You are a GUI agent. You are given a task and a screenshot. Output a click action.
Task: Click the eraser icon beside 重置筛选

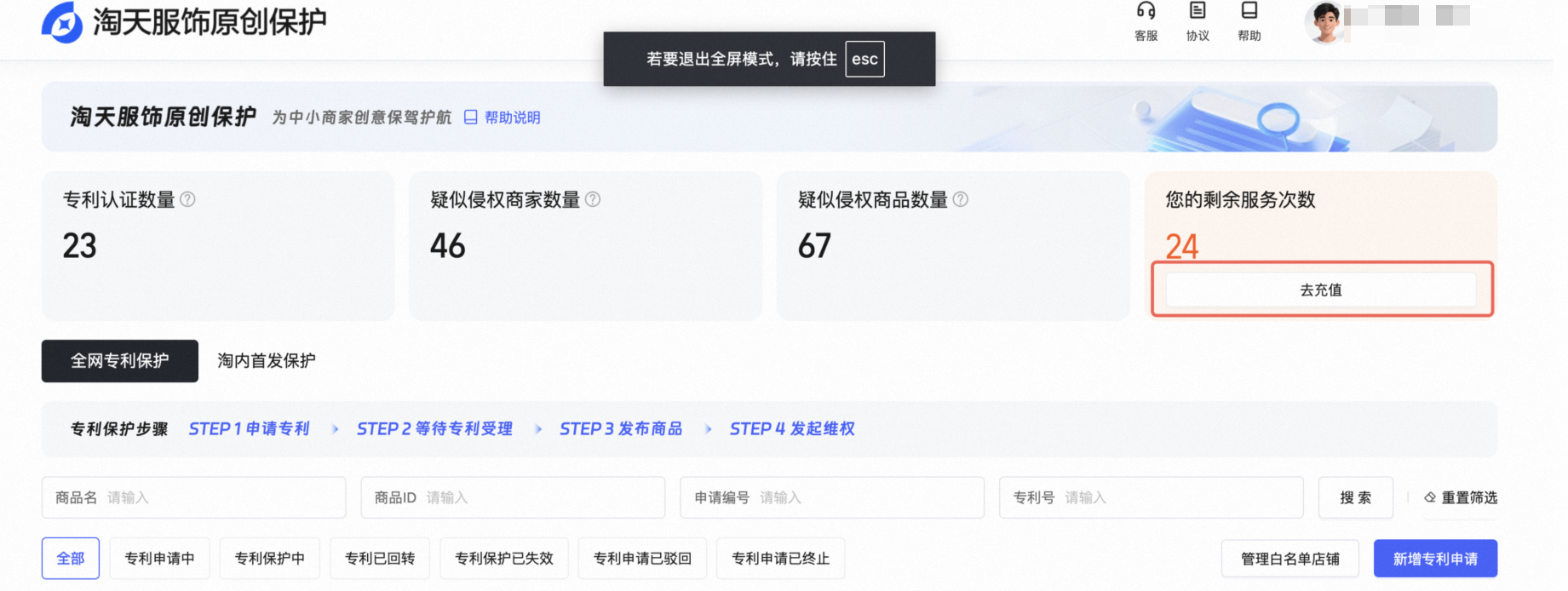pos(1430,497)
